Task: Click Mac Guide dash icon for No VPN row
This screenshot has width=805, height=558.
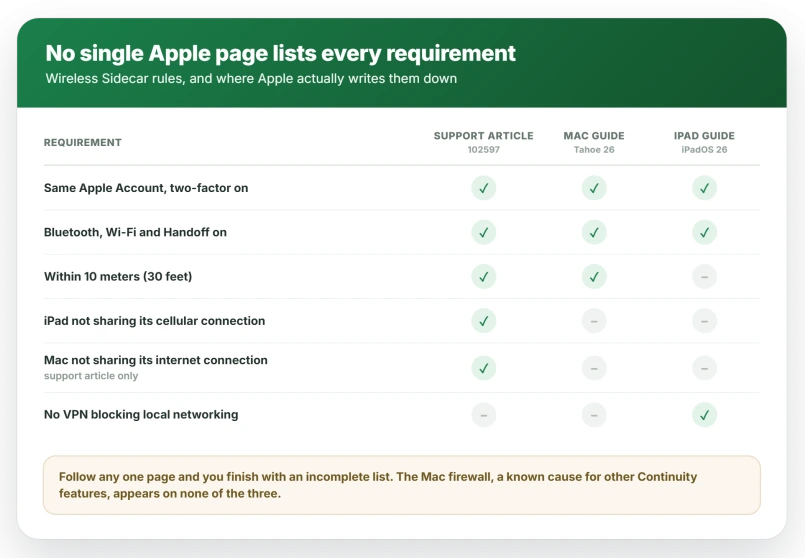Action: point(594,415)
